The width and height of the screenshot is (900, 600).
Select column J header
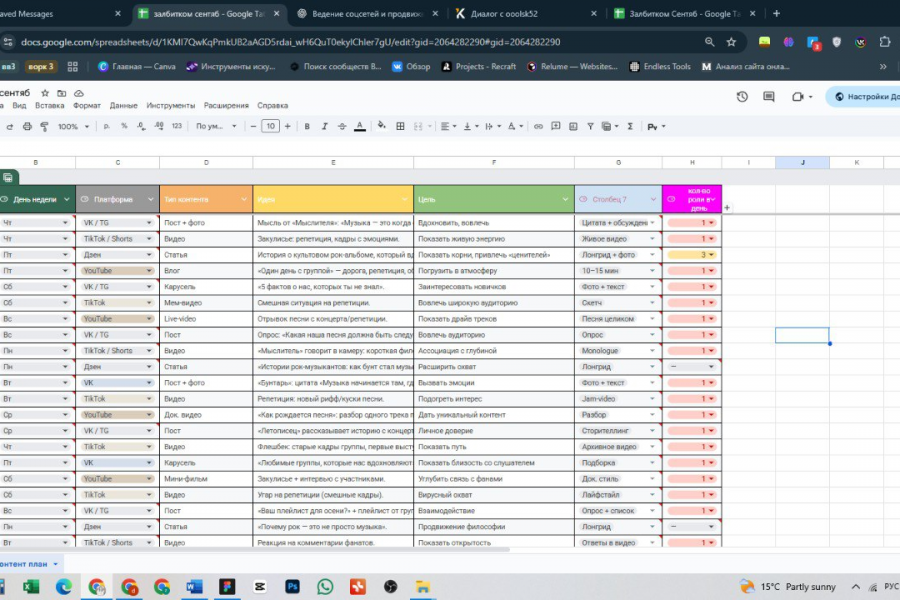[x=802, y=162]
